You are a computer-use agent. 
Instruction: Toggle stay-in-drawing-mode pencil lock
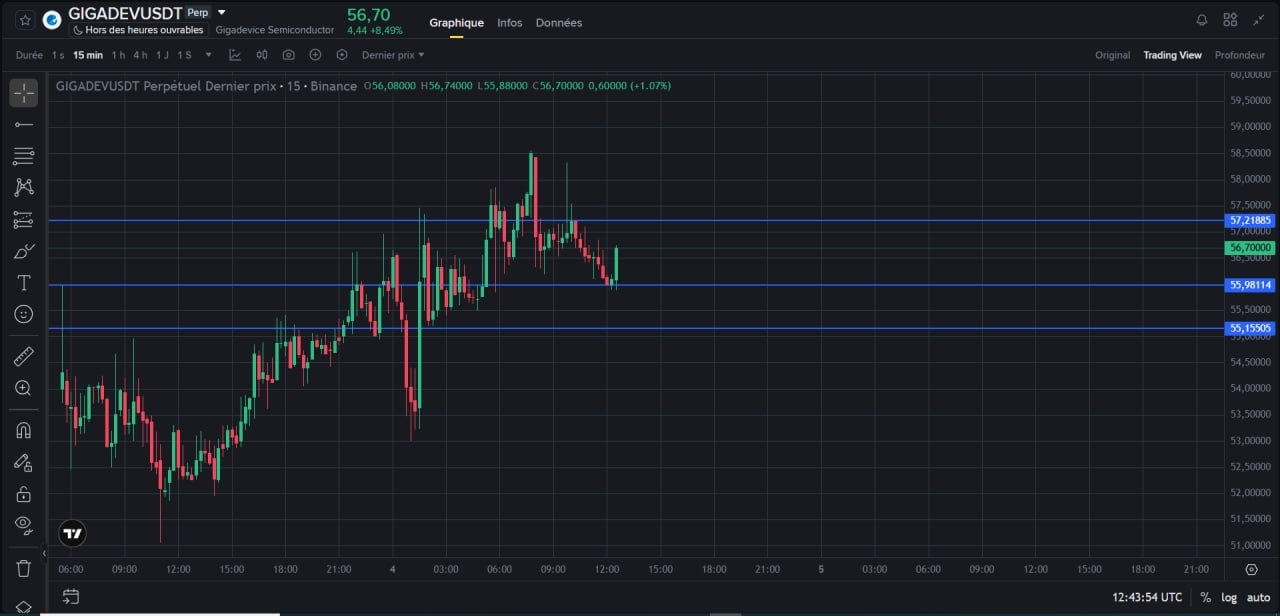(x=24, y=462)
